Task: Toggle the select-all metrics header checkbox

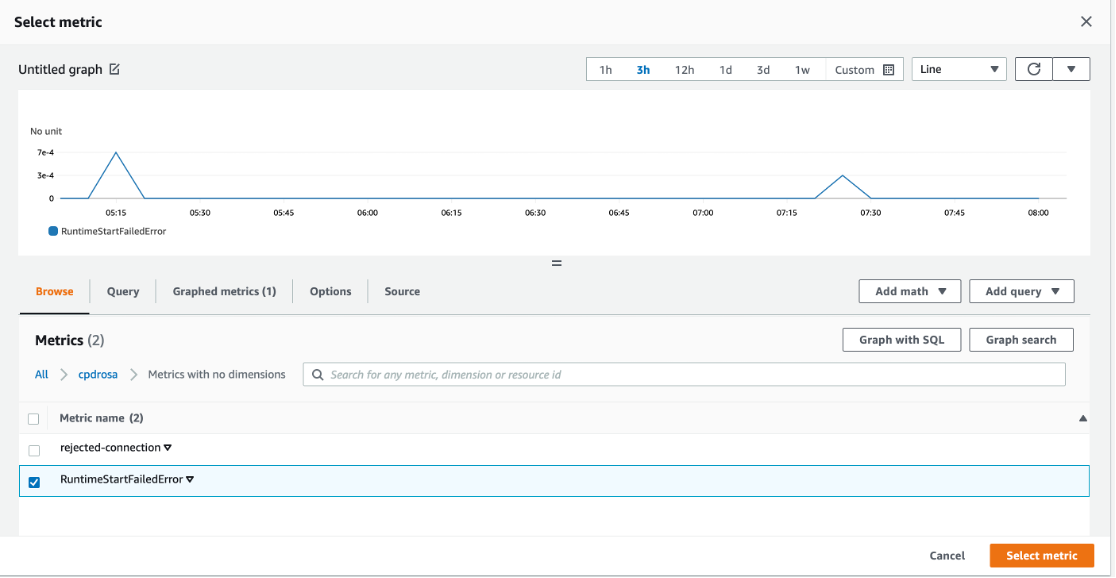Action: tap(33, 418)
